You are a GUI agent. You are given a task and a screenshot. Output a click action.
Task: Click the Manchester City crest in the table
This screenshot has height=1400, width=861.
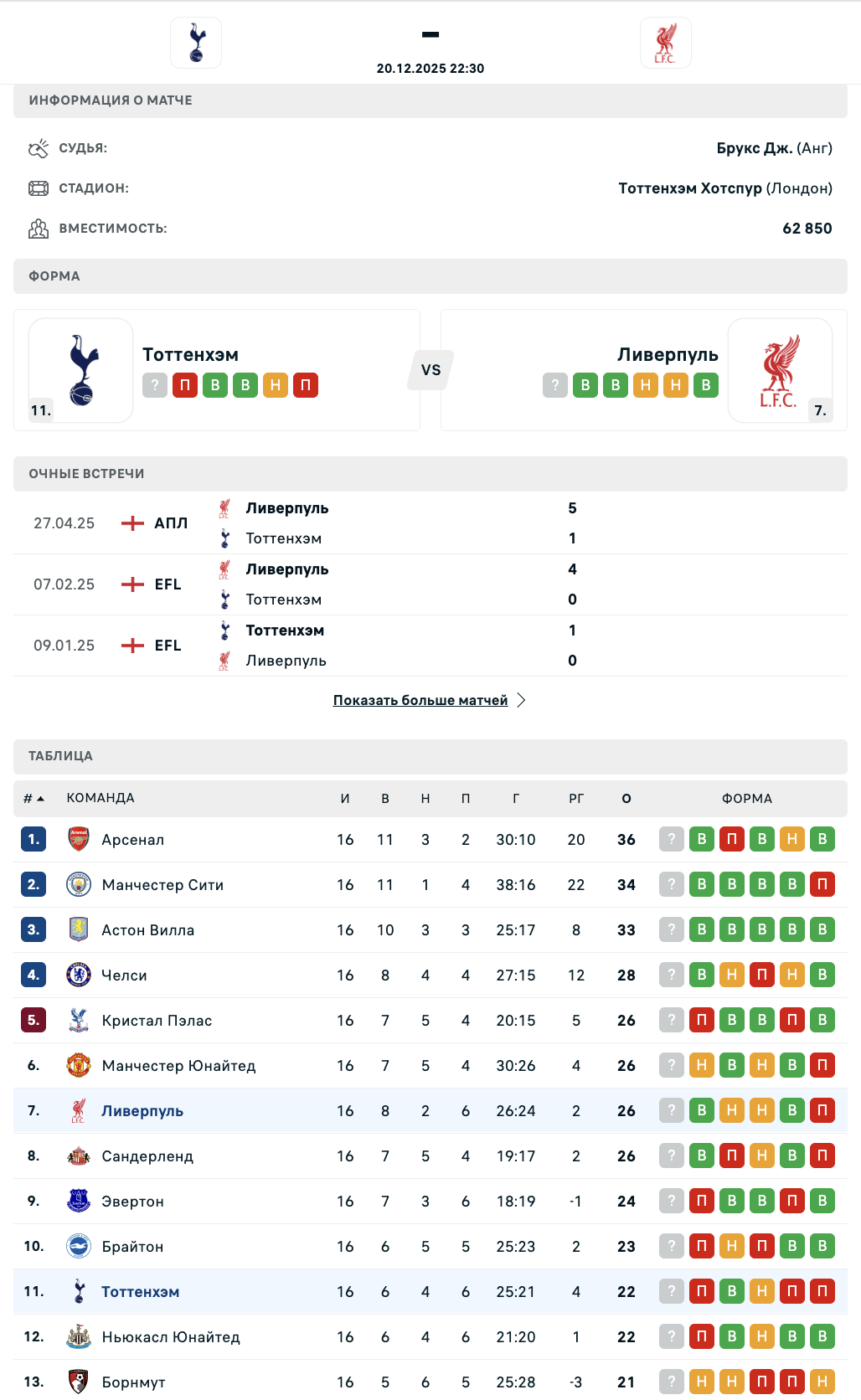click(x=79, y=884)
